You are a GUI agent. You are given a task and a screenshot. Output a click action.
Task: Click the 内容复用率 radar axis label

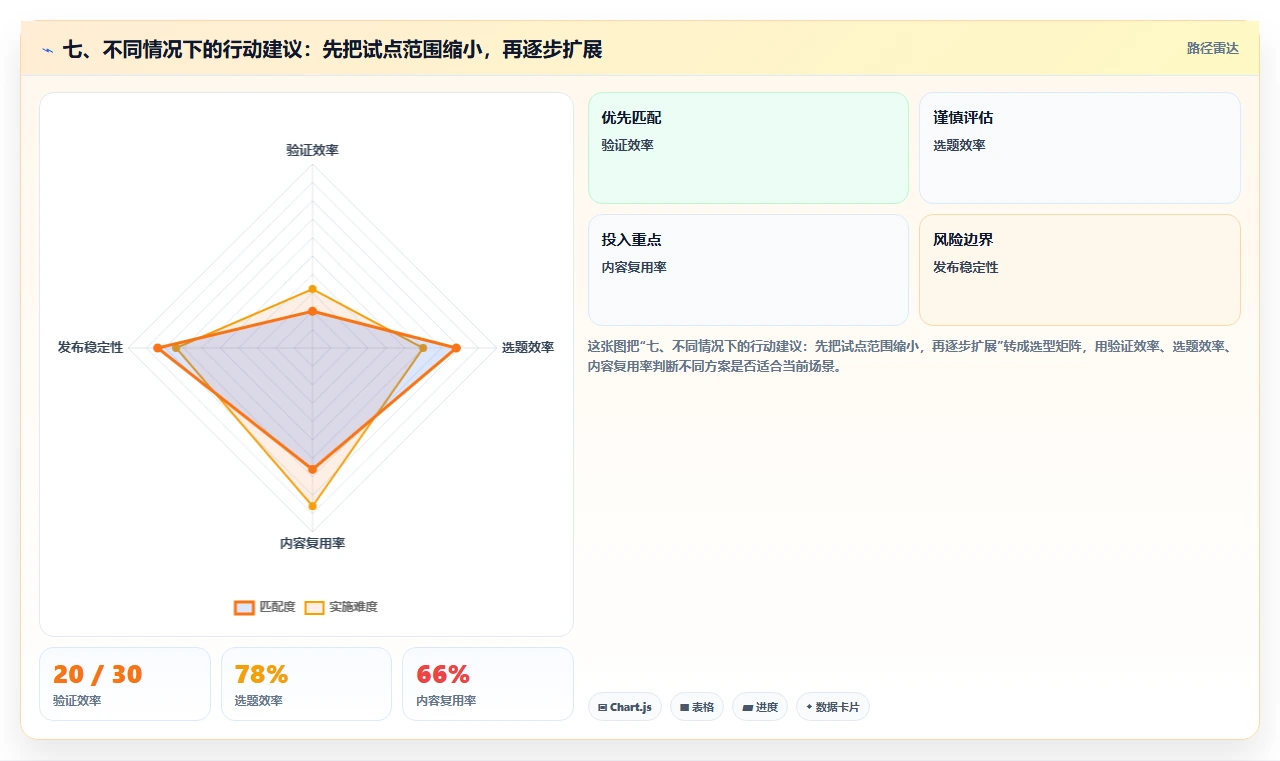click(312, 543)
